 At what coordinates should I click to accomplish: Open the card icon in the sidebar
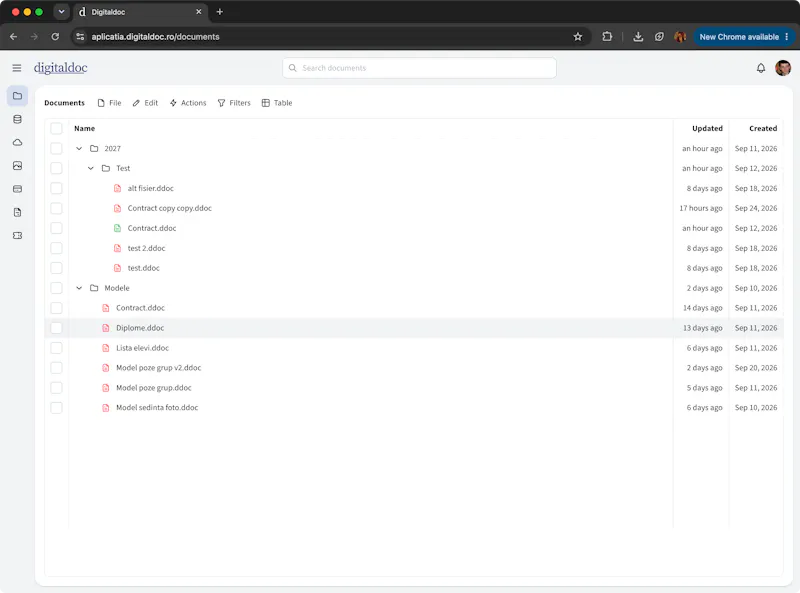[17, 189]
